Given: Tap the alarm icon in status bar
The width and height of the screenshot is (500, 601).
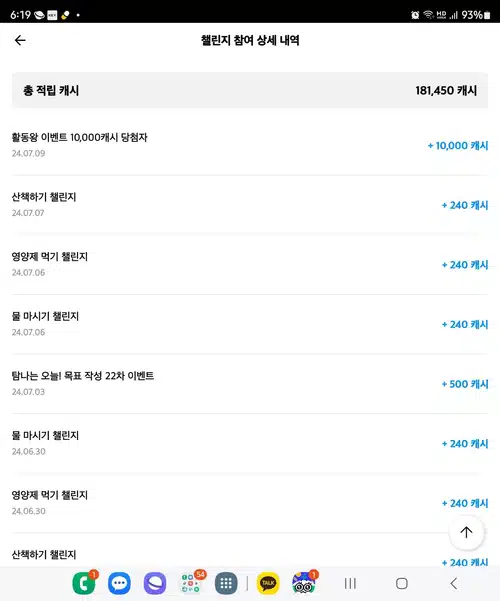Looking at the screenshot, I should [415, 15].
